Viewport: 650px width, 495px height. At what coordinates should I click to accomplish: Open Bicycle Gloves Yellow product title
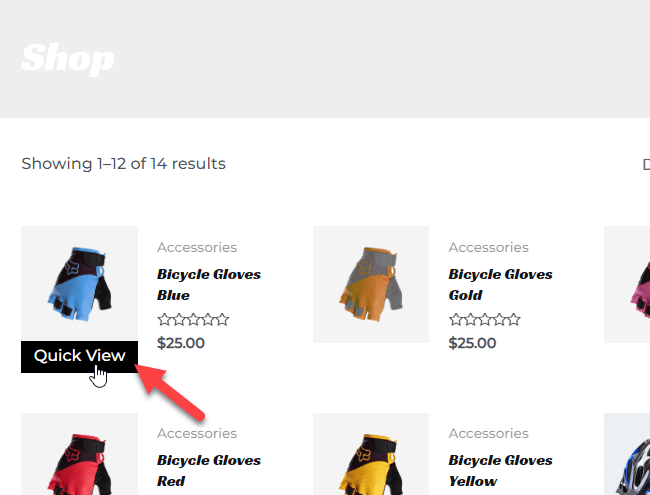tap(500, 471)
